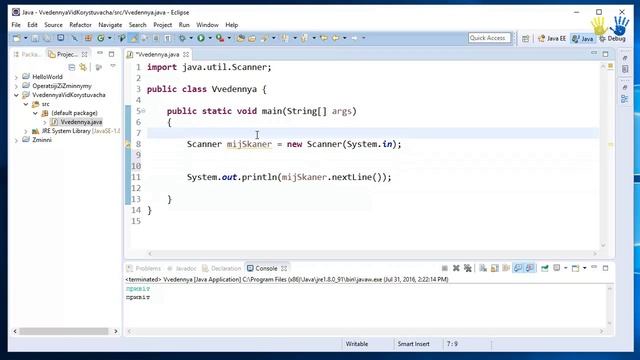The image size is (640, 360).
Task: Click the Previous Annotation toolbar icon
Action: pyautogui.click(x=304, y=38)
